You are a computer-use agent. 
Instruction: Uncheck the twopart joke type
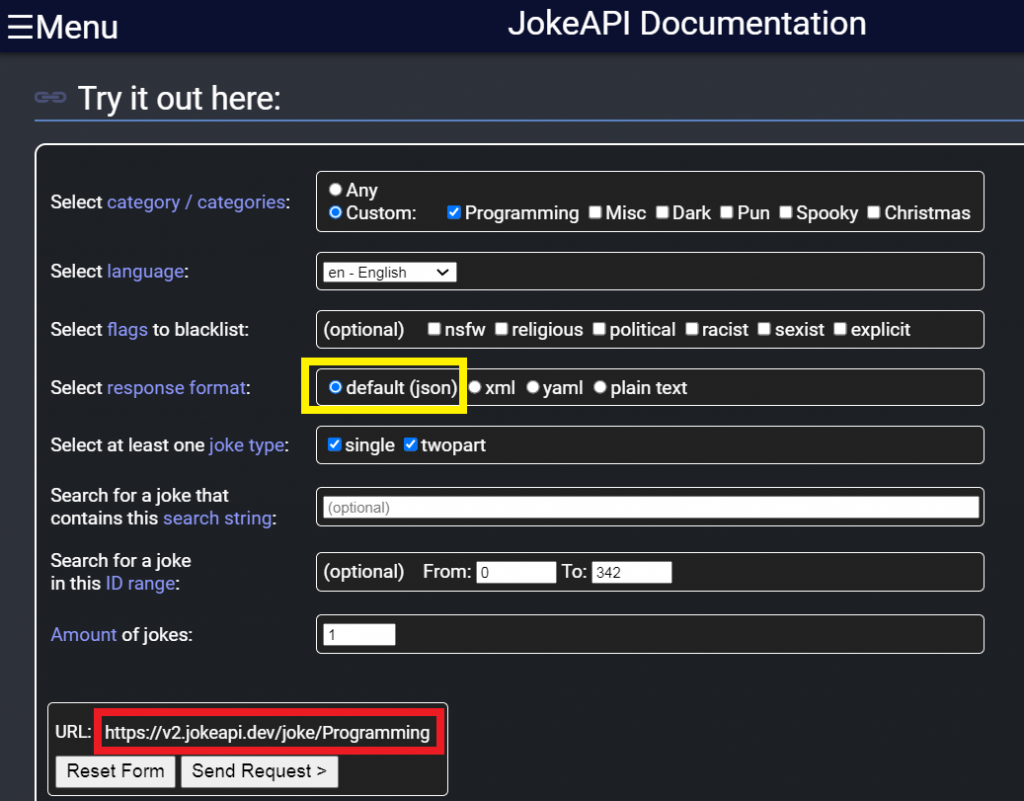pos(411,445)
